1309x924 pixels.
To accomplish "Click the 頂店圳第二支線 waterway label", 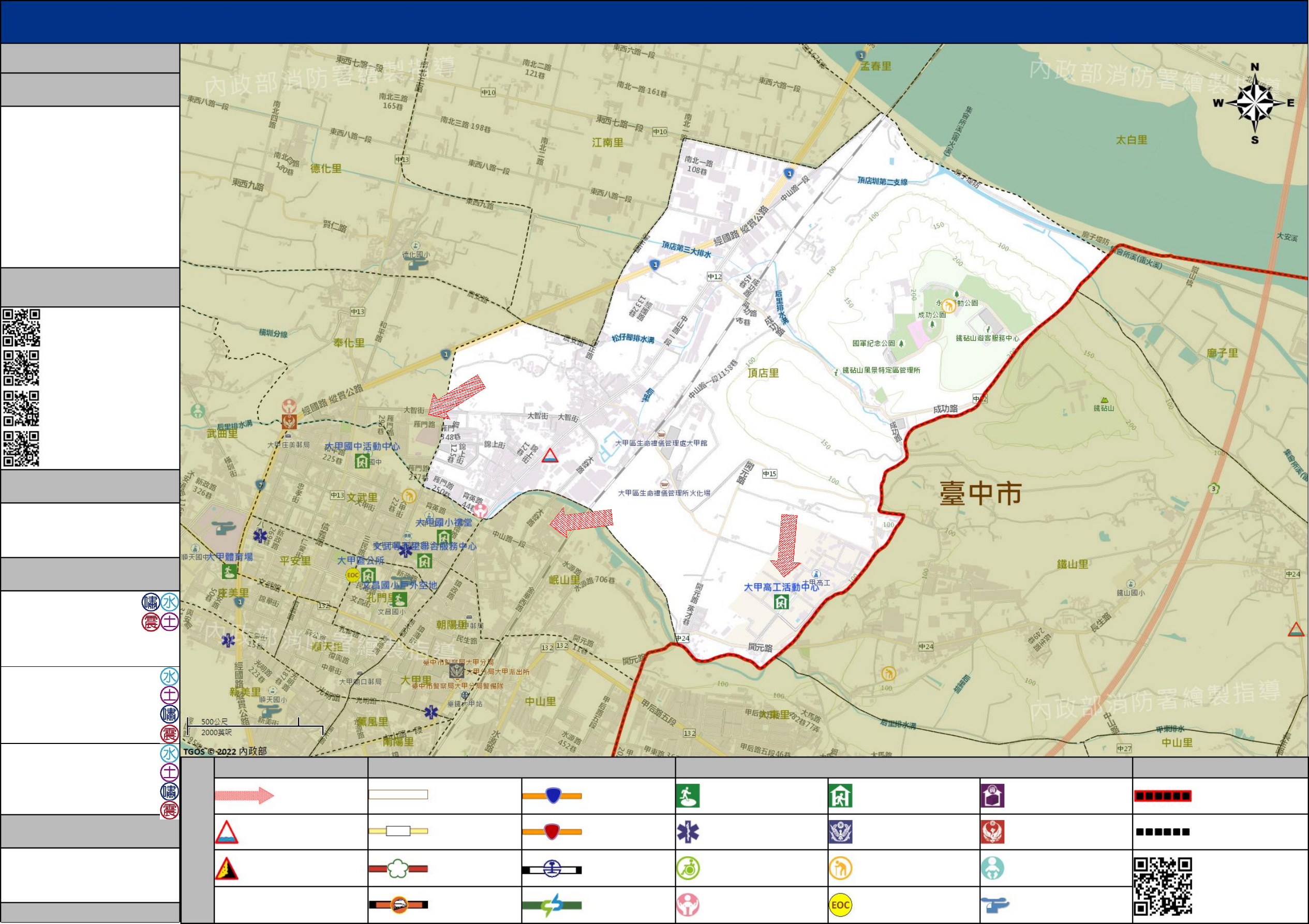I will (883, 181).
